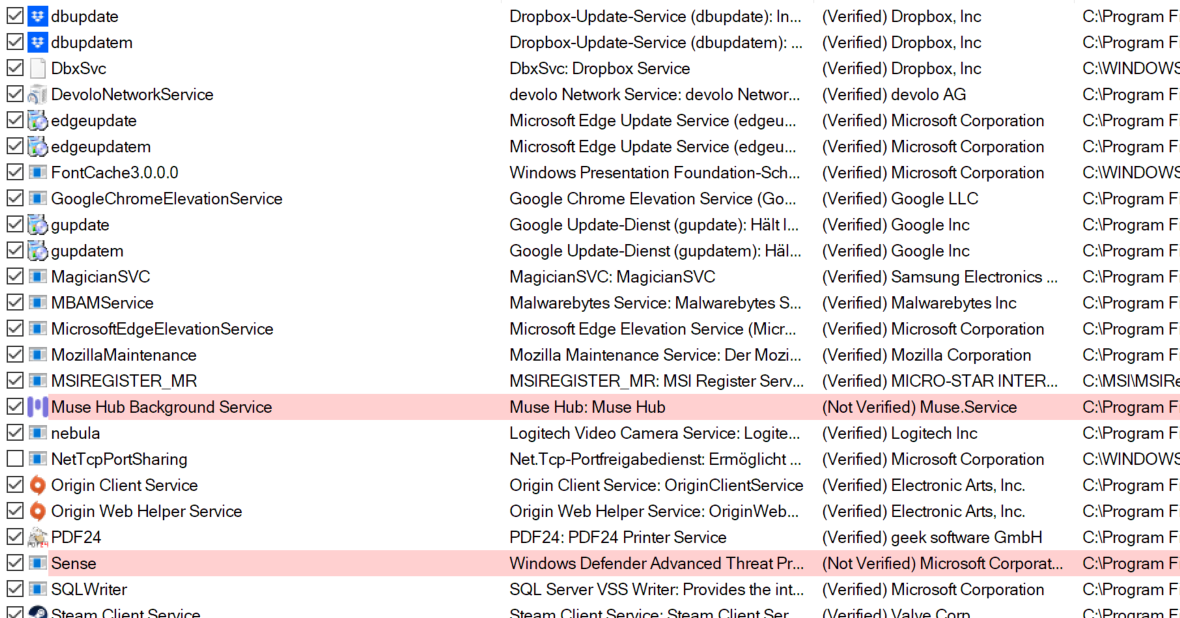1180x618 pixels.
Task: Click the installer icon beside gupdatem
Action: point(38,251)
